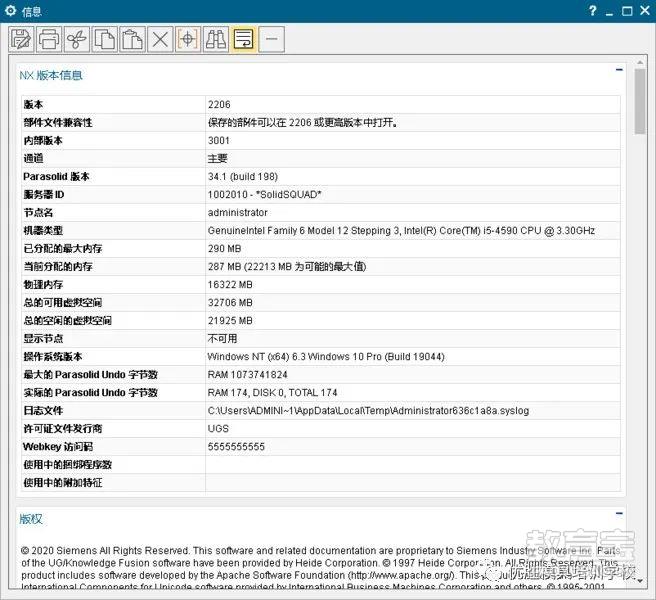Click the Paste clipboard icon
This screenshot has width=656, height=600.
click(132, 39)
